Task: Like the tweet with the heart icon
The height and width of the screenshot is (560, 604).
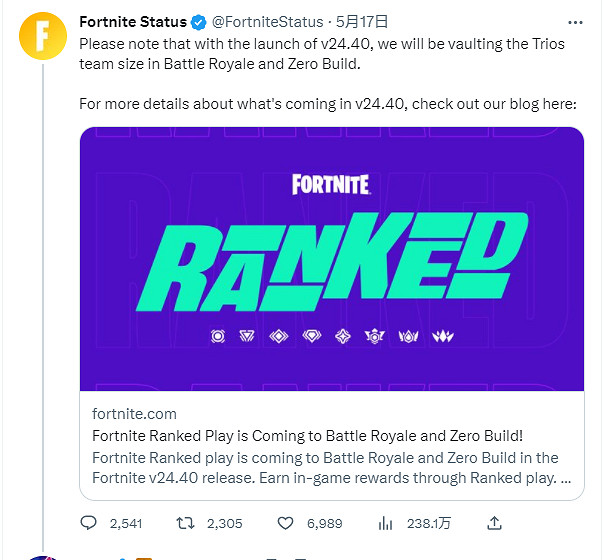Action: [285, 522]
